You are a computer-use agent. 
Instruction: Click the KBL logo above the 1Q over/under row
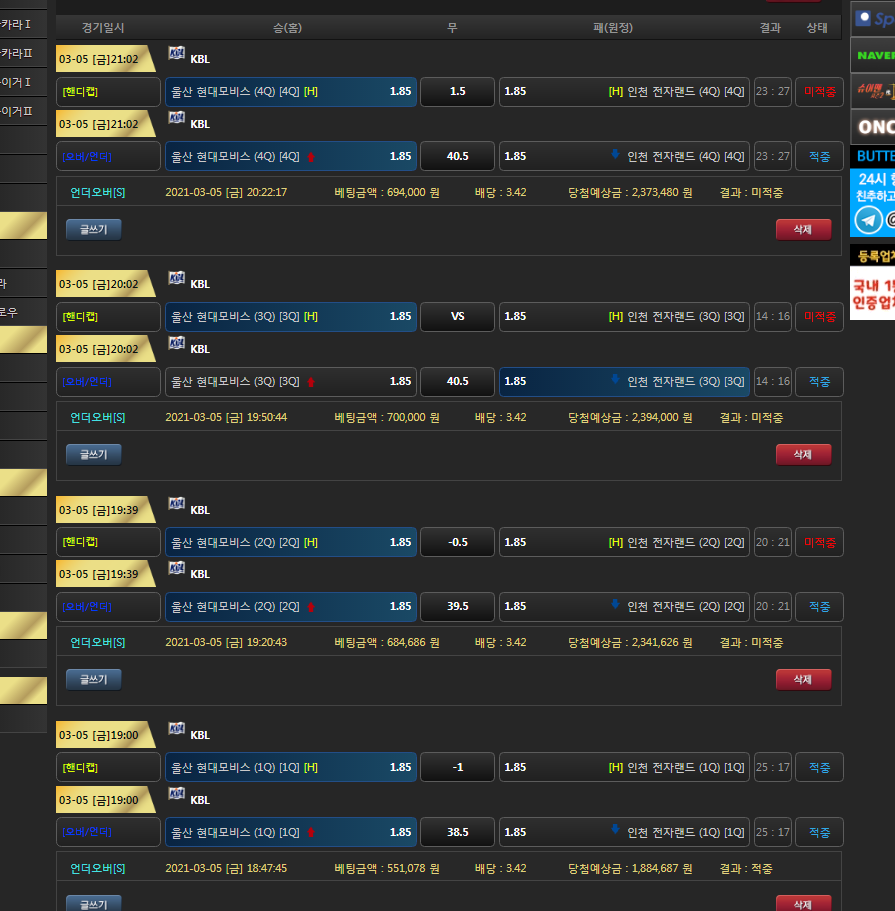177,795
